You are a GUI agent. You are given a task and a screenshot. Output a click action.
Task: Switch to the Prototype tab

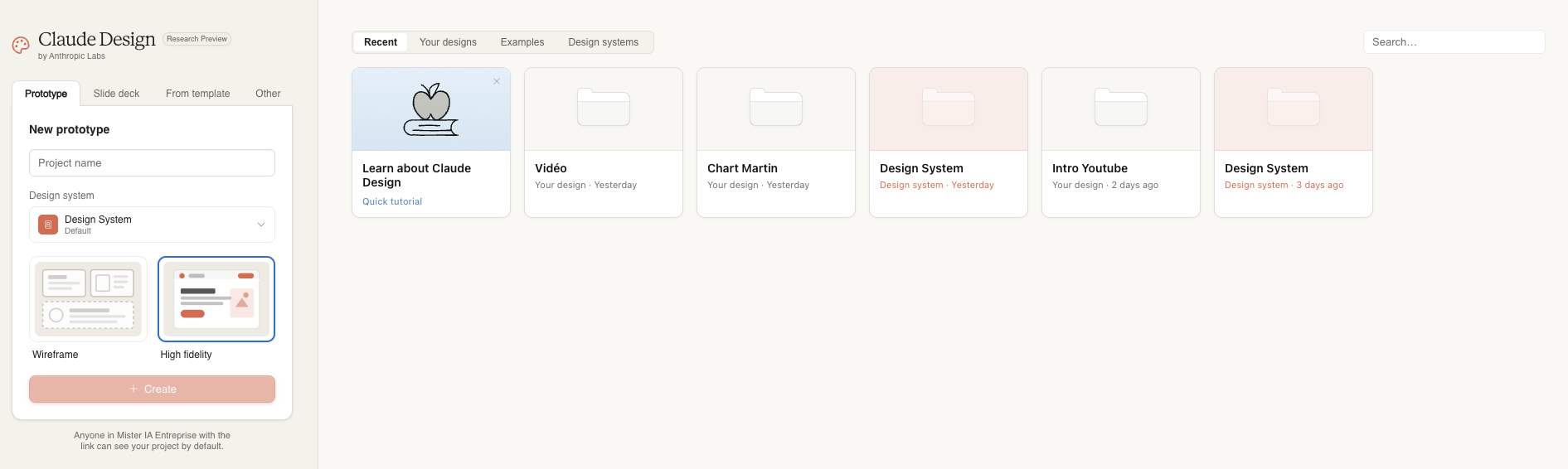pyautogui.click(x=46, y=94)
